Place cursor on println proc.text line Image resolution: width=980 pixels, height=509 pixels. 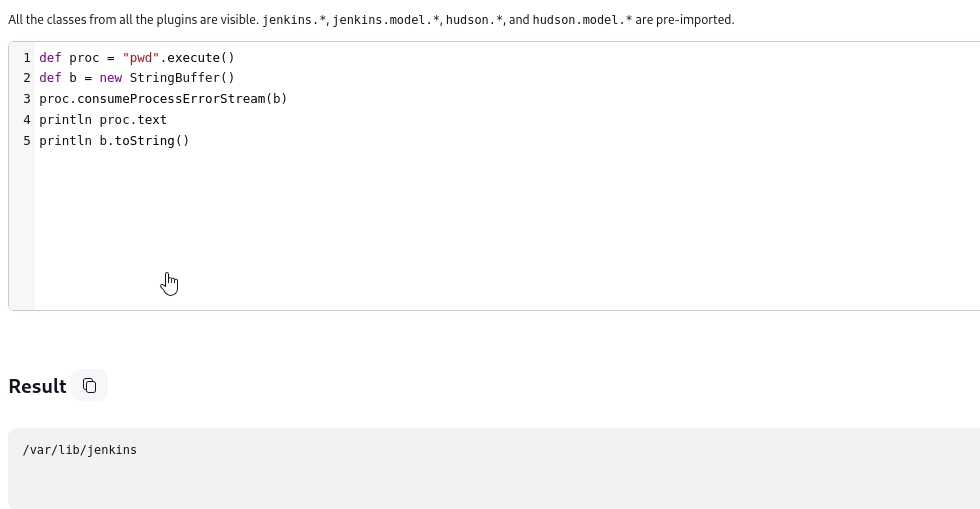[x=103, y=119]
